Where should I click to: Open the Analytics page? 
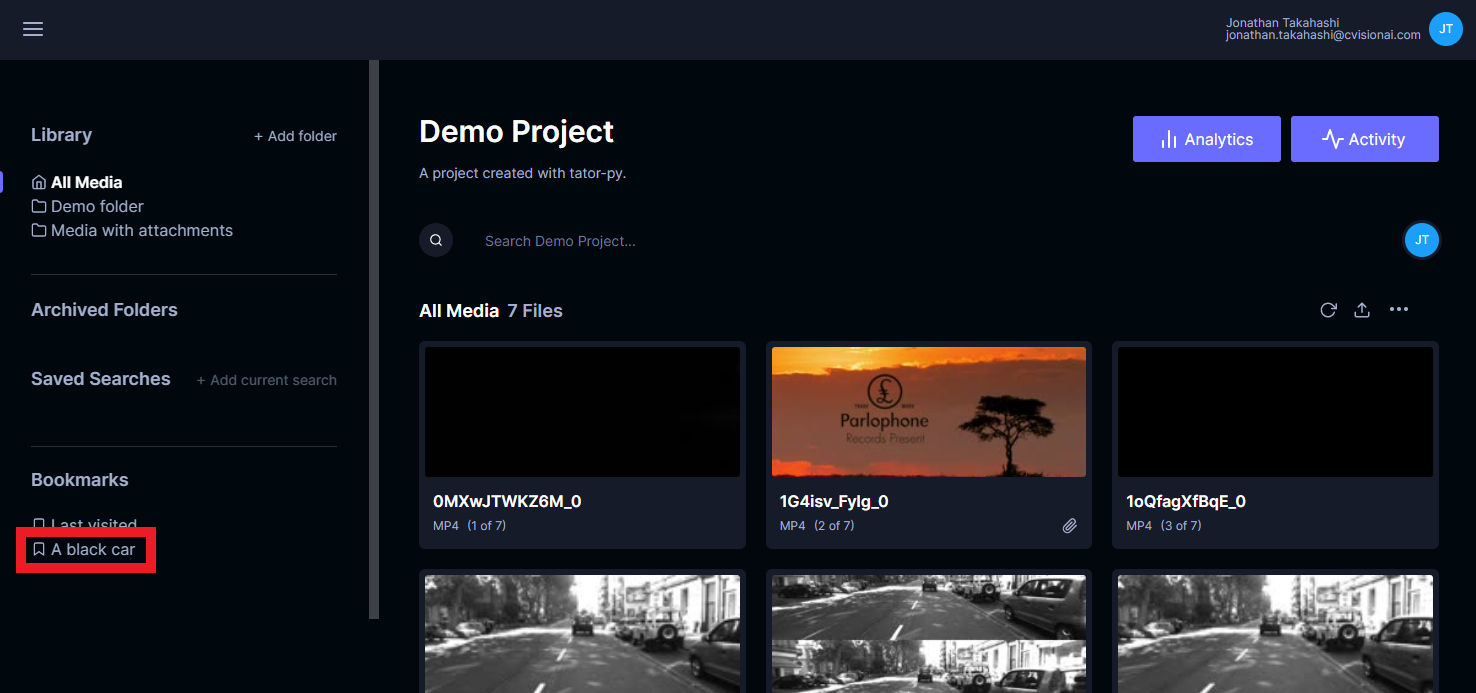1206,139
